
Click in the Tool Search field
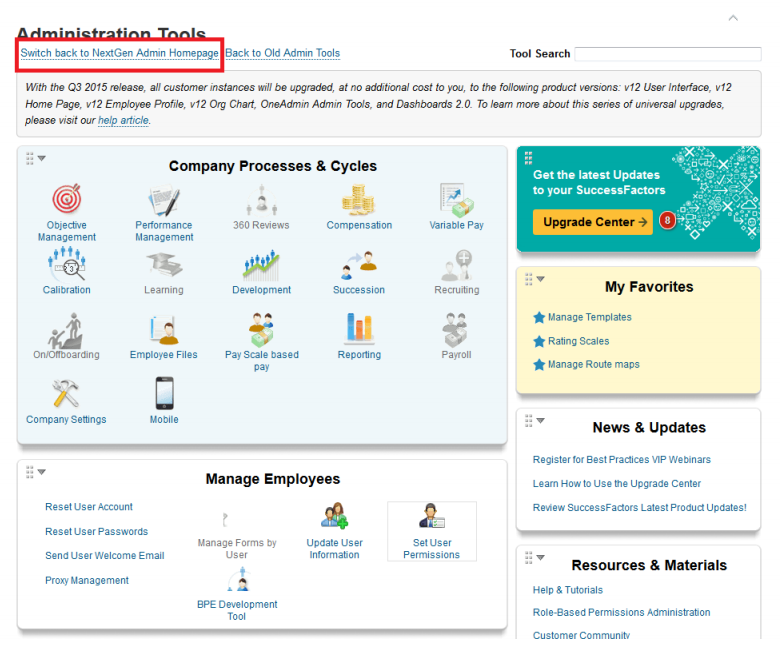coord(668,54)
